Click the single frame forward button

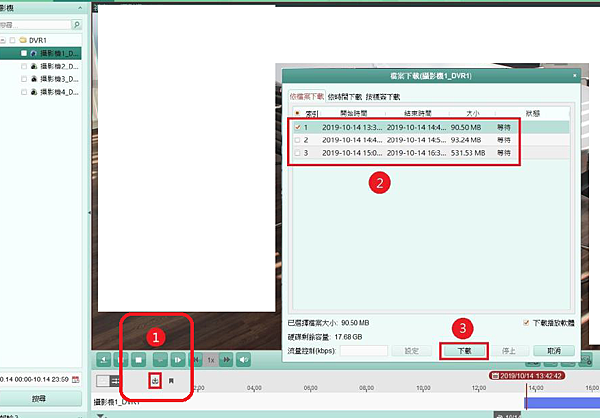point(178,360)
